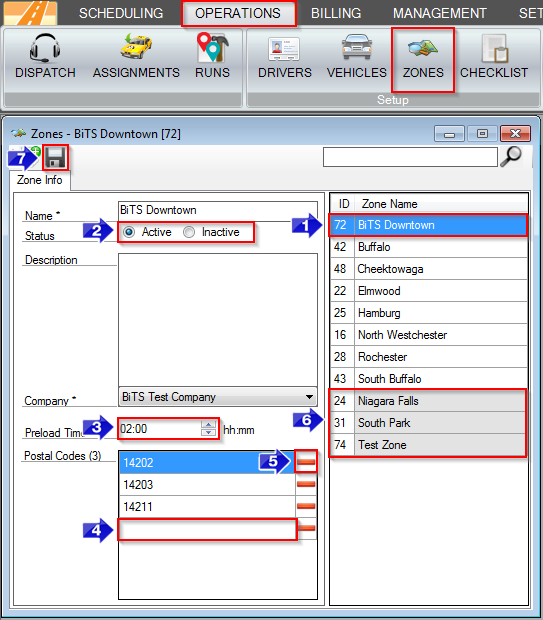Select the Active status radio button
The width and height of the screenshot is (543, 620).
[x=129, y=232]
